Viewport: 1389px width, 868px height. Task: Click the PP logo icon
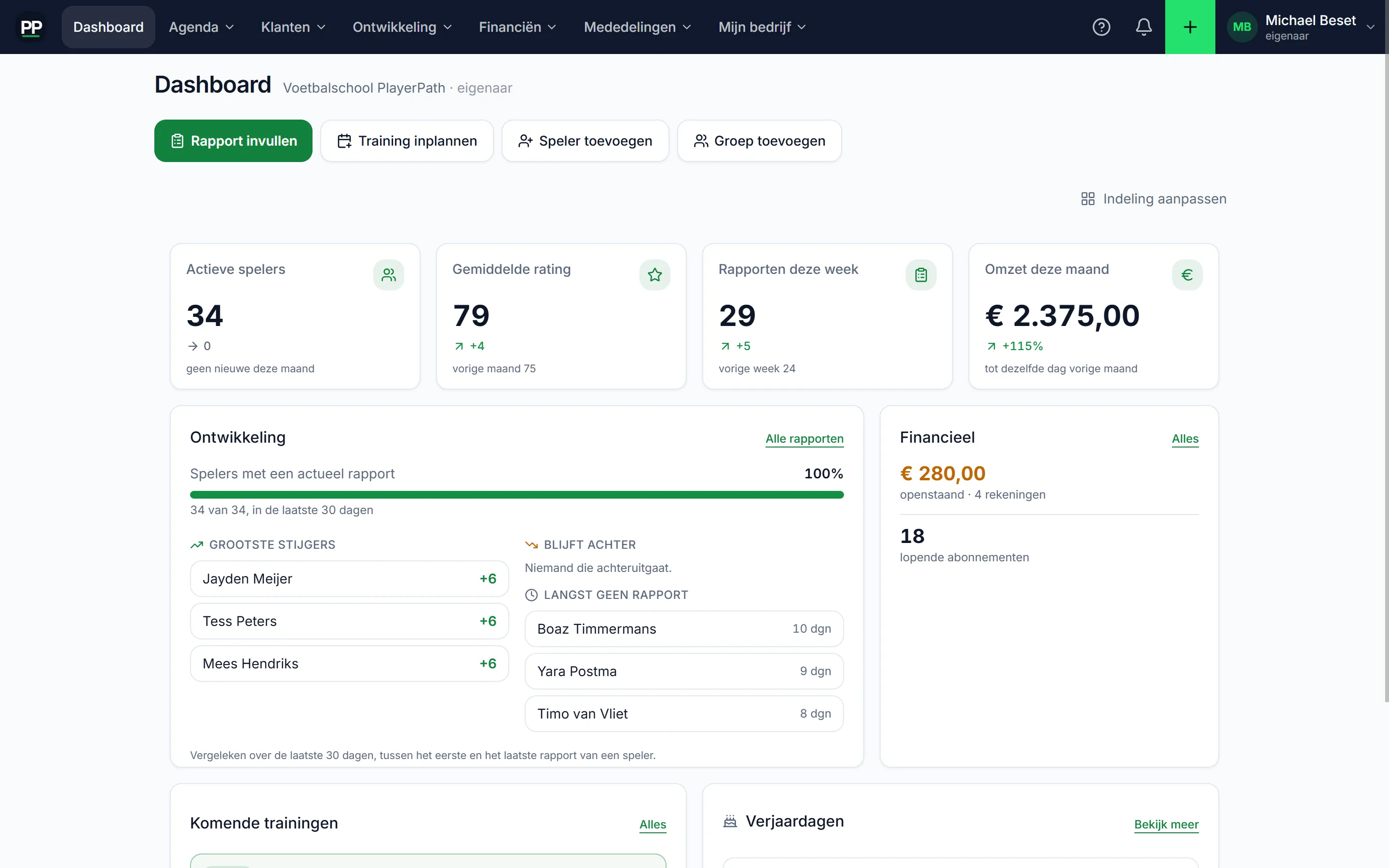[31, 27]
